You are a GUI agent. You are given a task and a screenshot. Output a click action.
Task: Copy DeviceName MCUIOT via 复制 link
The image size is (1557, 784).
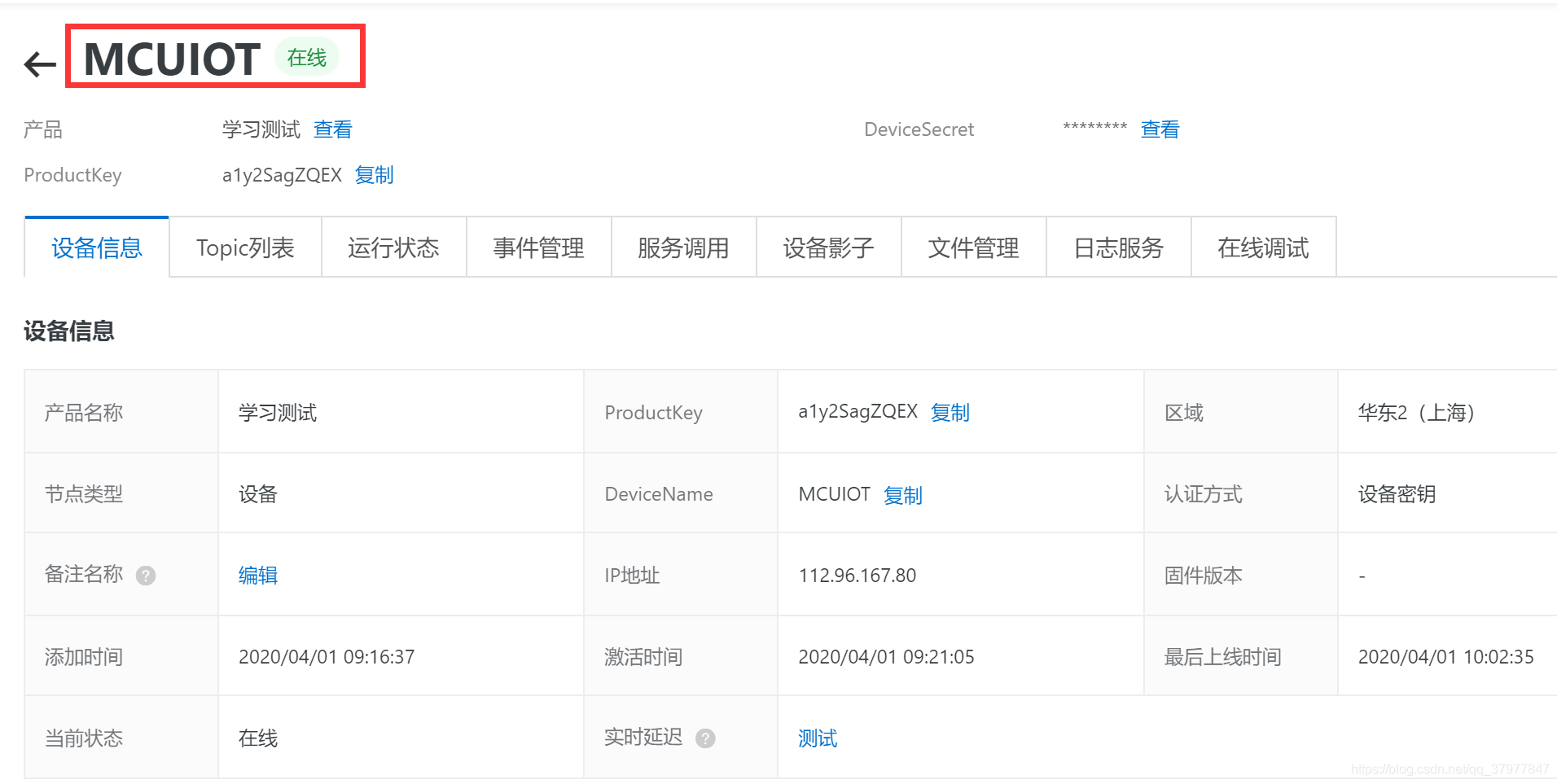tap(903, 495)
